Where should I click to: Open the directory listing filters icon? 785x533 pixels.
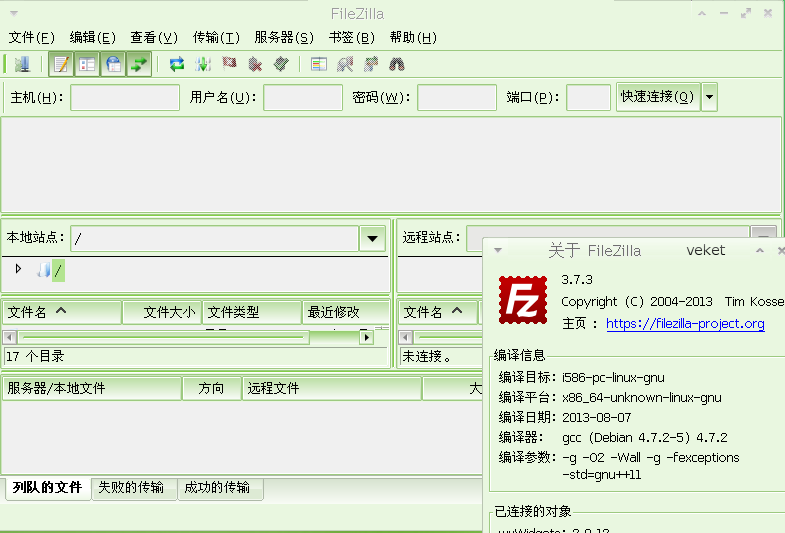pyautogui.click(x=319, y=64)
